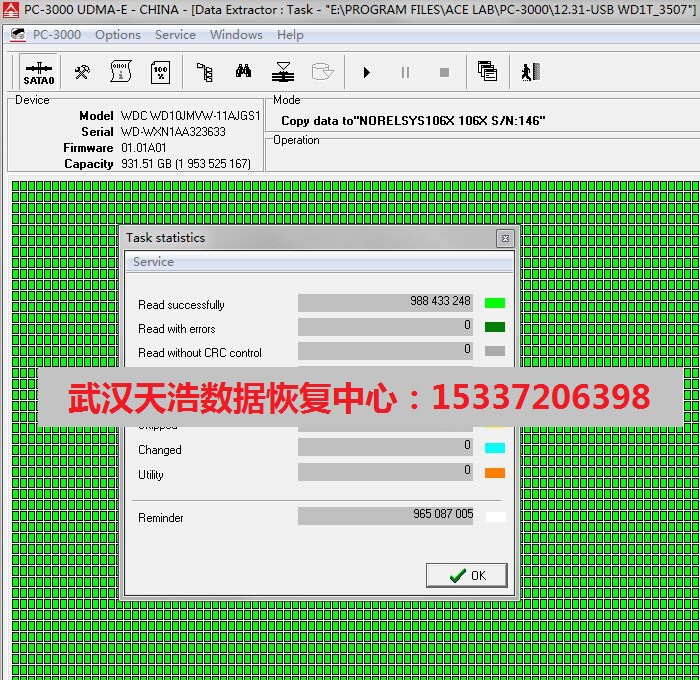Click the exit running-man icon
This screenshot has width=700, height=680.
(x=530, y=72)
